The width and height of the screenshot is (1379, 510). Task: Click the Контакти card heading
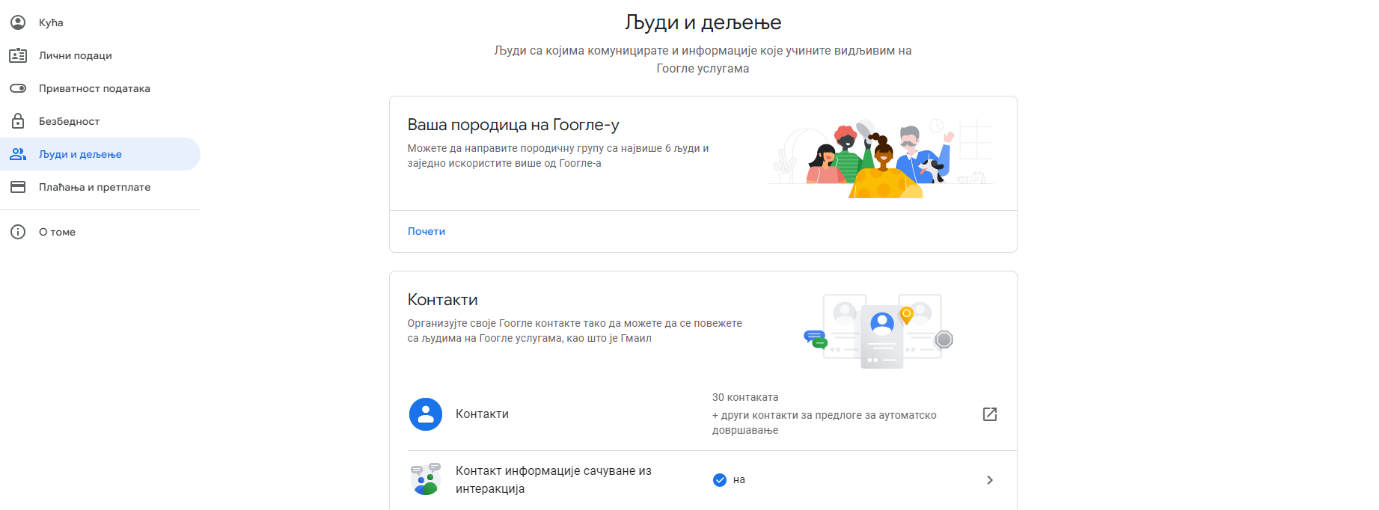point(443,299)
